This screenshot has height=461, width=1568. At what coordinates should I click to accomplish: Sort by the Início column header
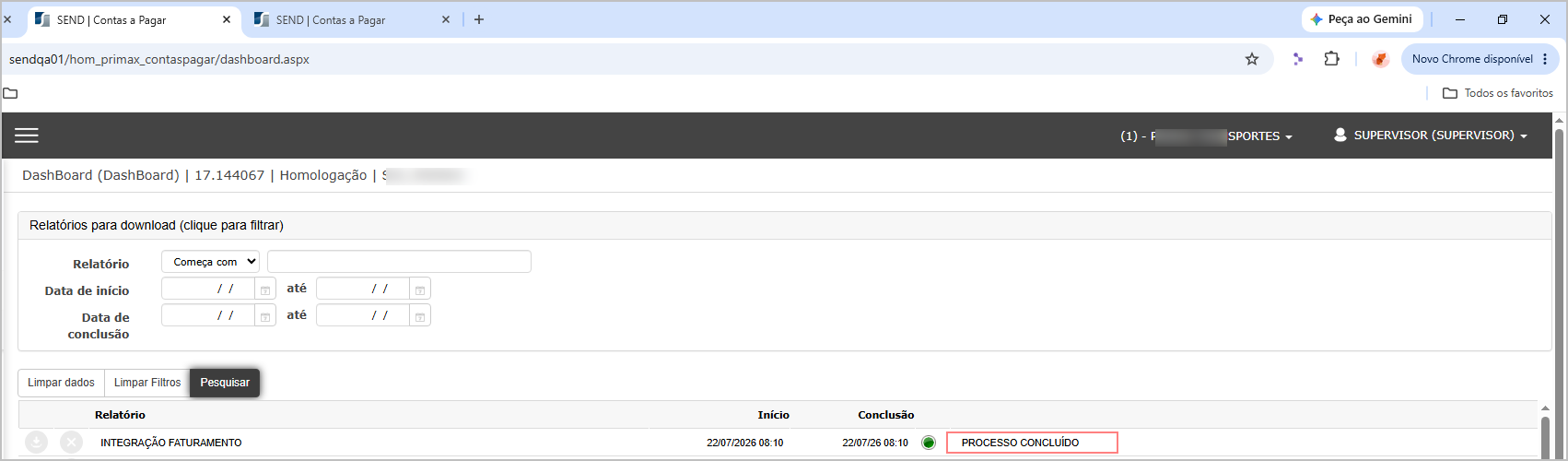[x=774, y=415]
